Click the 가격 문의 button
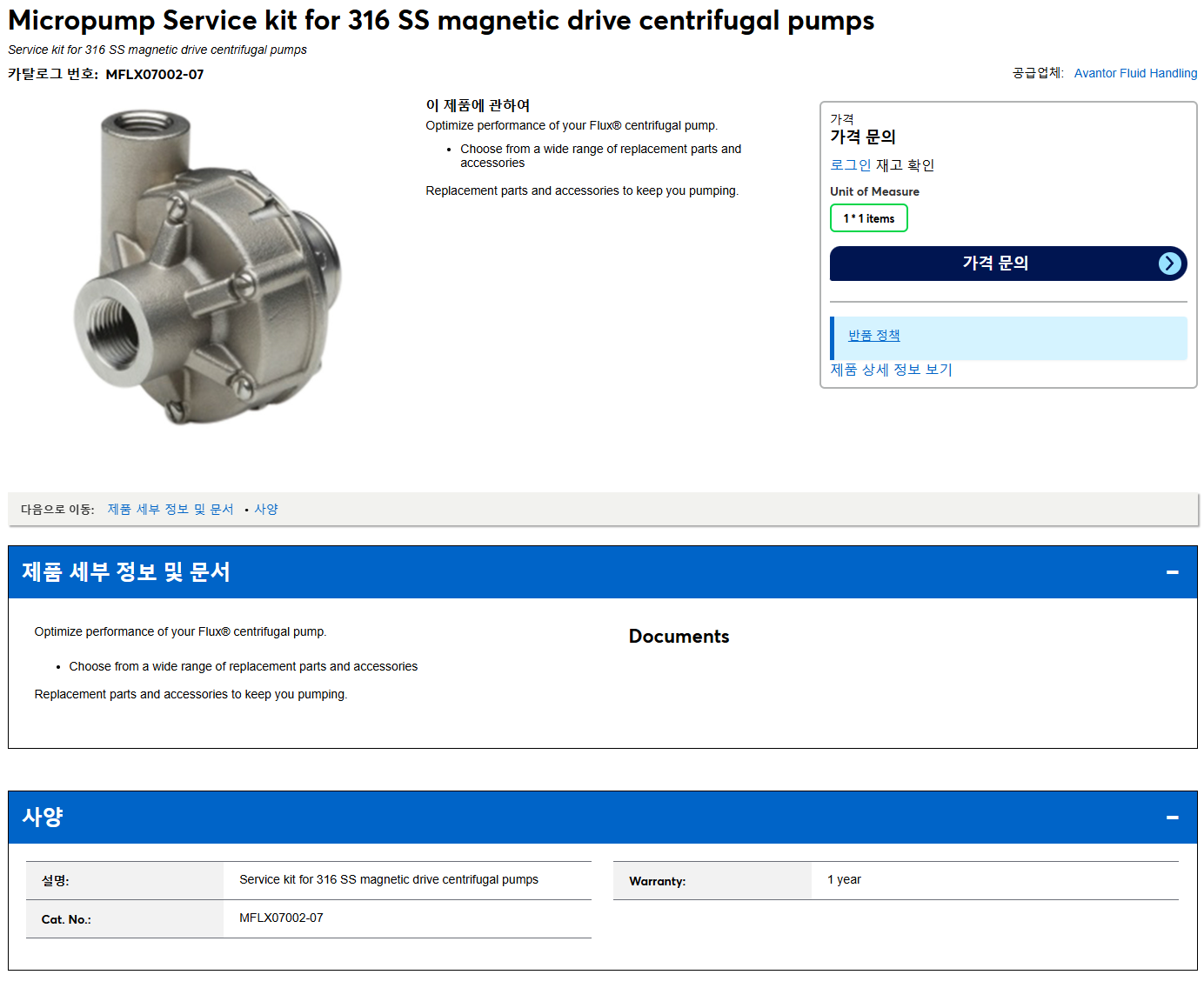 [1008, 264]
